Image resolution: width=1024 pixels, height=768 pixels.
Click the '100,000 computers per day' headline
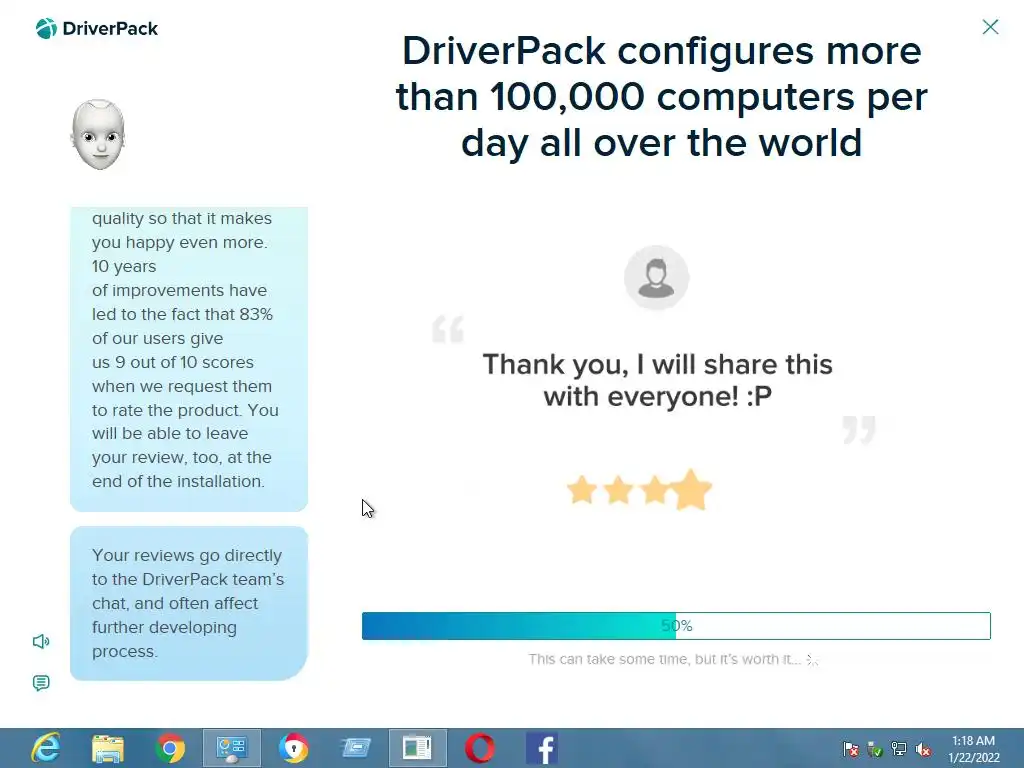pos(661,97)
